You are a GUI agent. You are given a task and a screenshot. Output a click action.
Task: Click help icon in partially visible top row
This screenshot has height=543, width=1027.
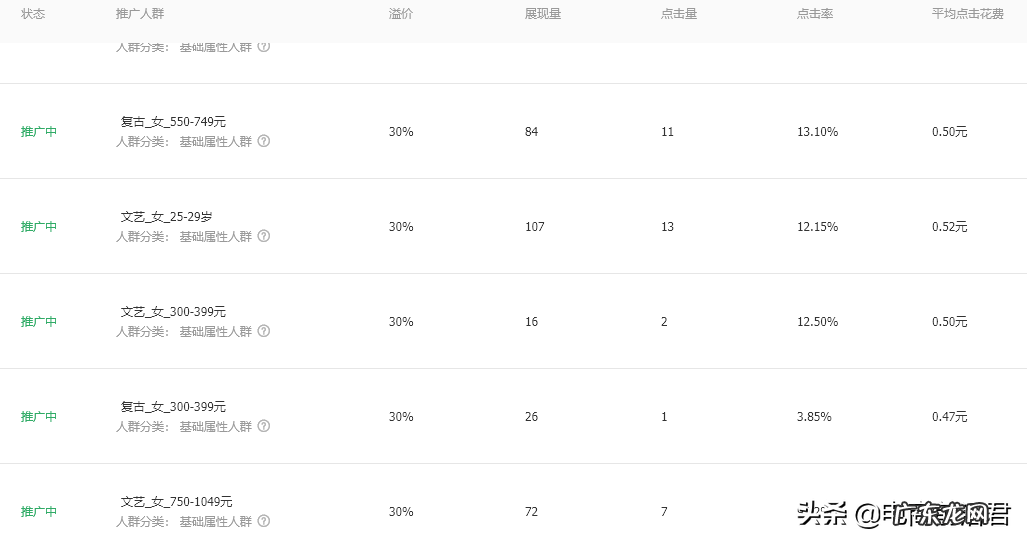(x=264, y=47)
